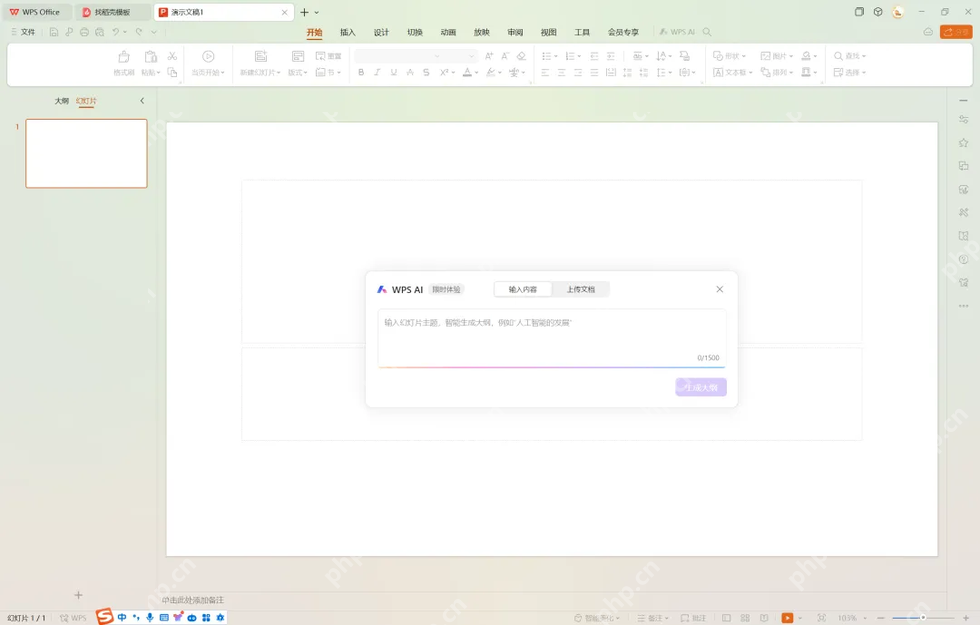Click the Save icon in the quick toolbar

click(54, 32)
